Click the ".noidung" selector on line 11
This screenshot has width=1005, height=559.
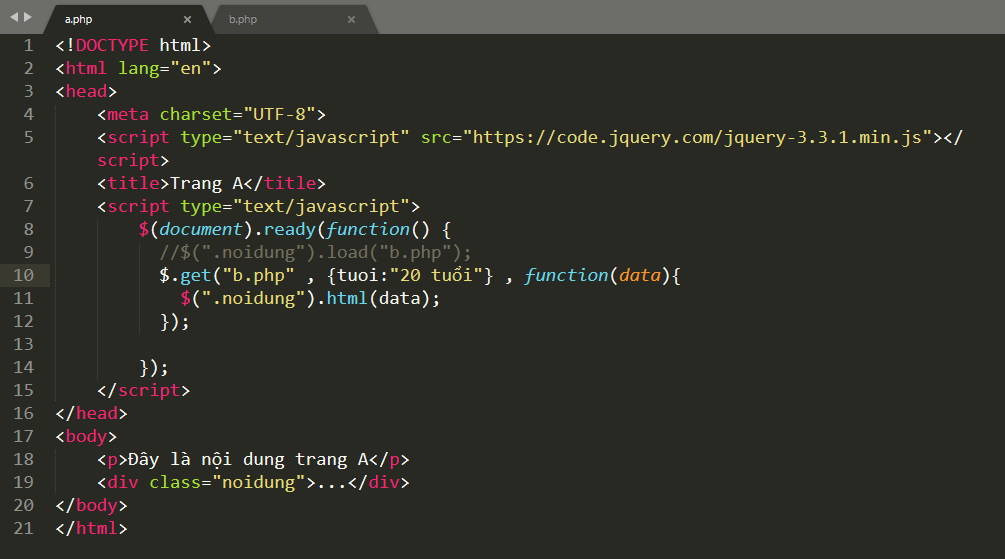(x=253, y=299)
